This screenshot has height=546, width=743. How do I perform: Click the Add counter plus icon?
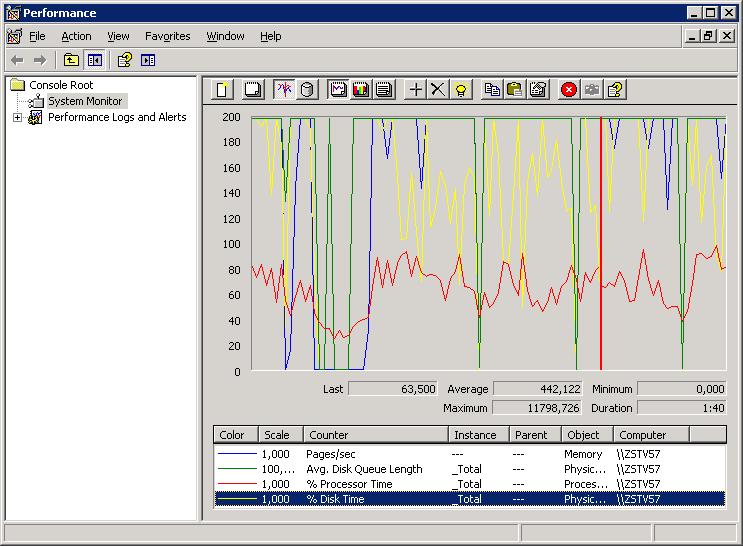coord(416,90)
